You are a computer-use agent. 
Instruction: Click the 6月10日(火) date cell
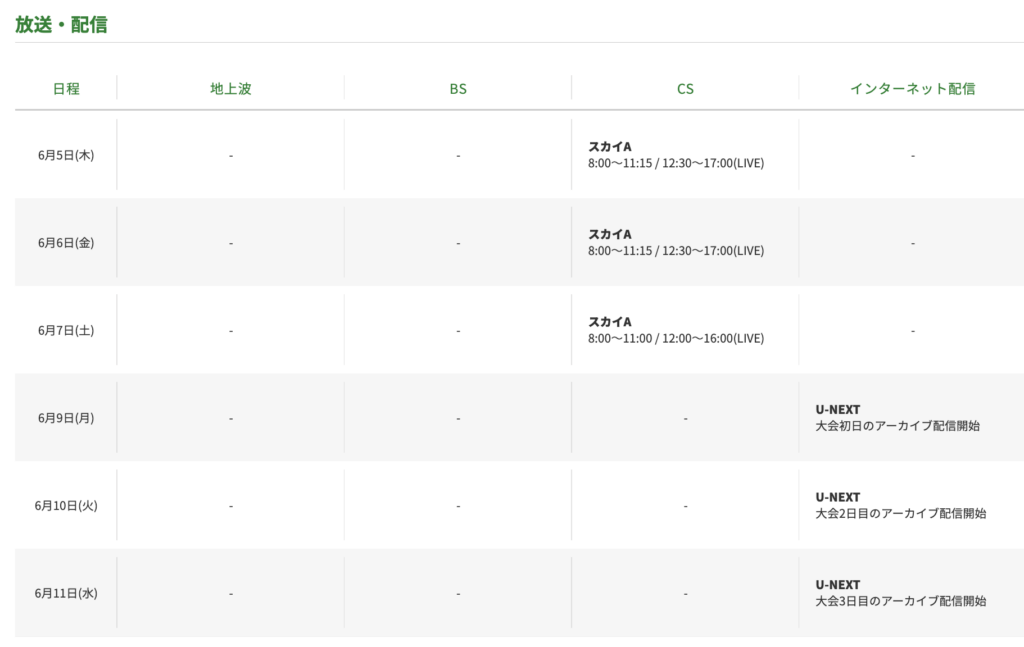coord(66,505)
